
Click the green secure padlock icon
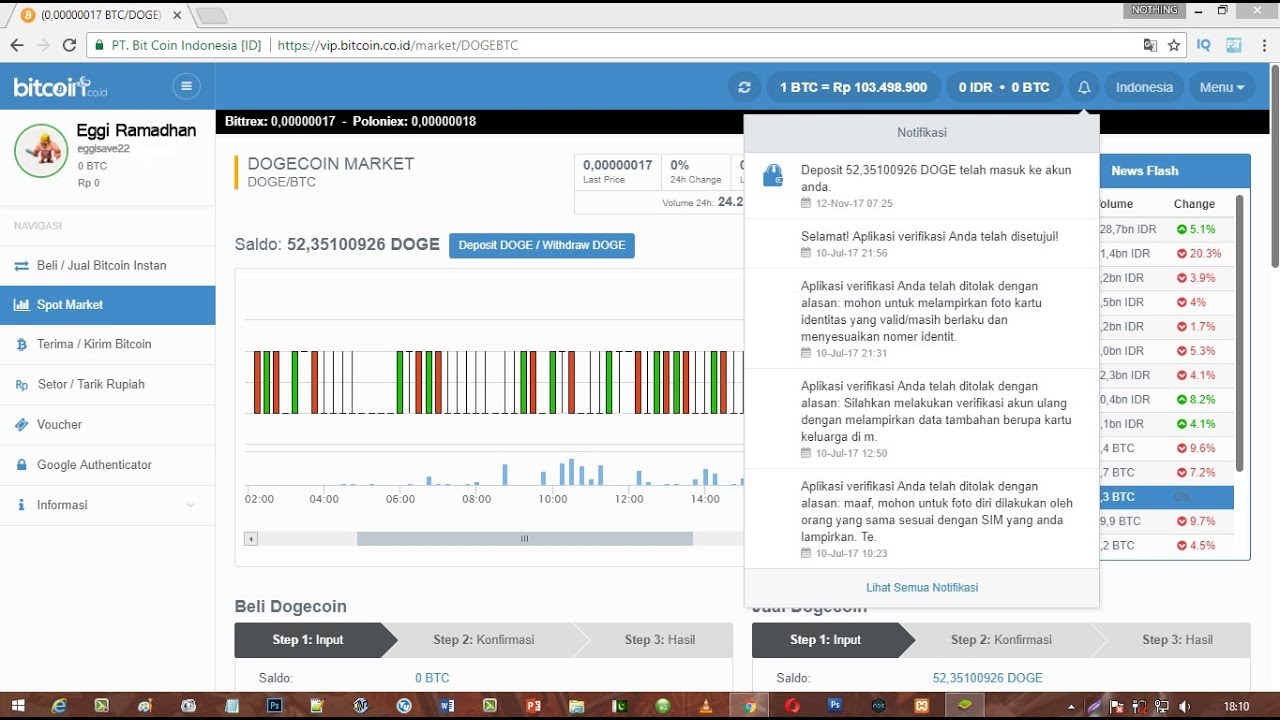click(x=98, y=45)
